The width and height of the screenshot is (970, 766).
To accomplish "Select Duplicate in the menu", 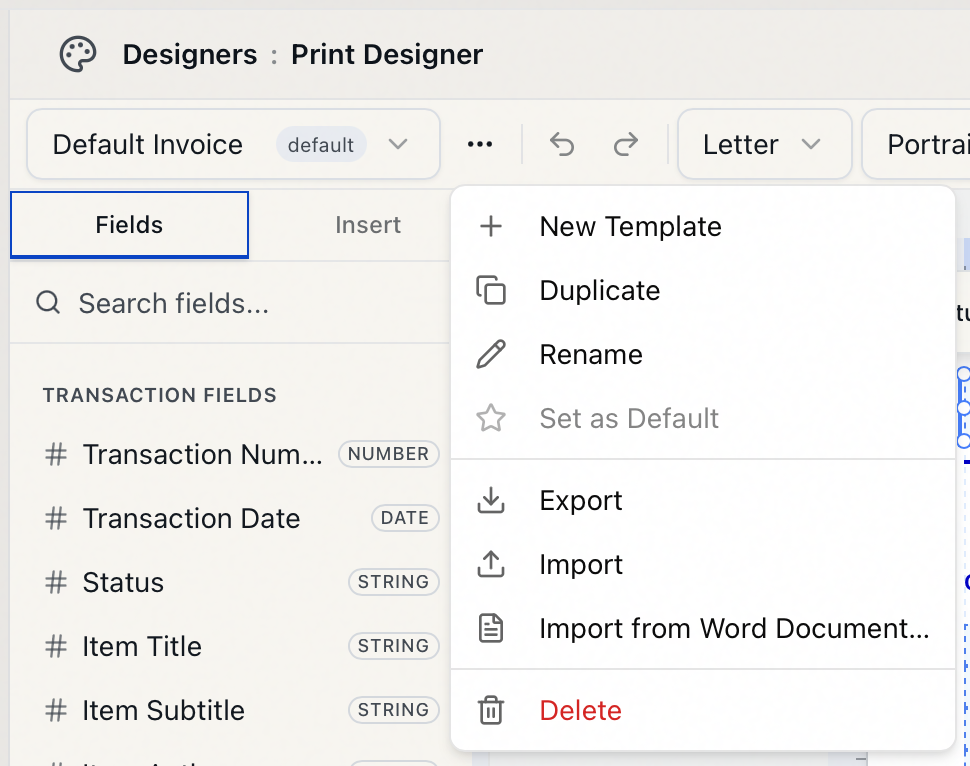I will (703, 290).
